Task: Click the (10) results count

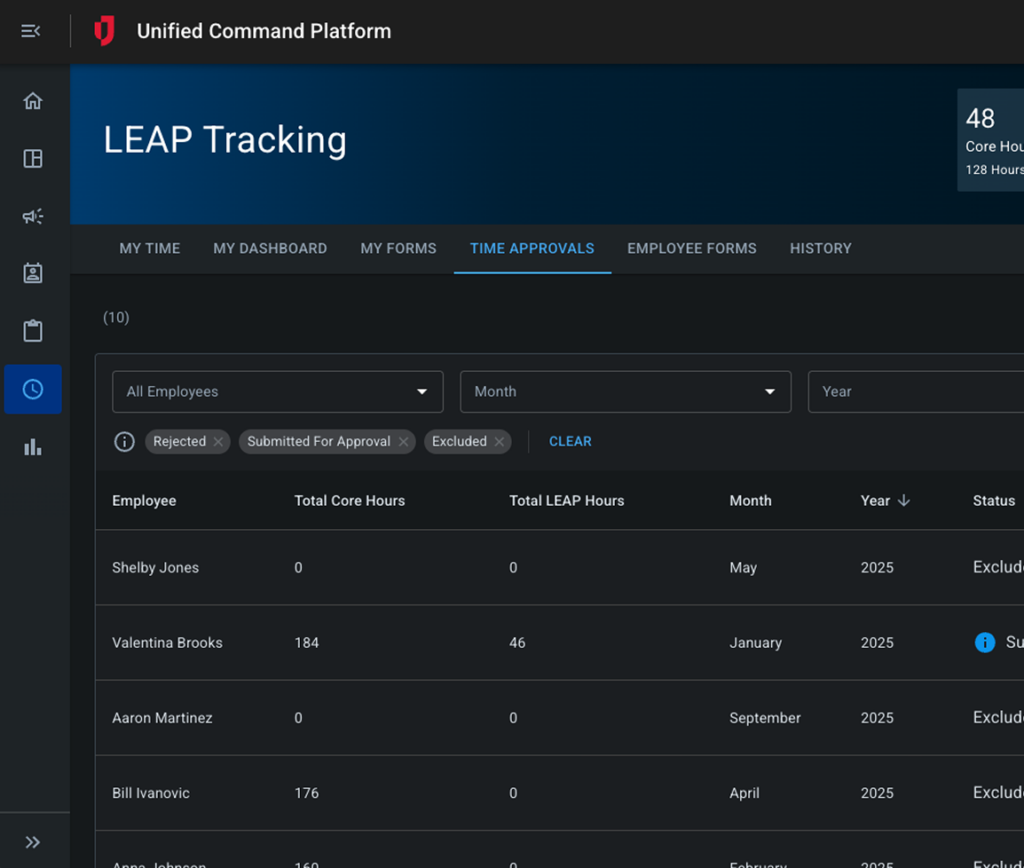Action: [x=116, y=318]
